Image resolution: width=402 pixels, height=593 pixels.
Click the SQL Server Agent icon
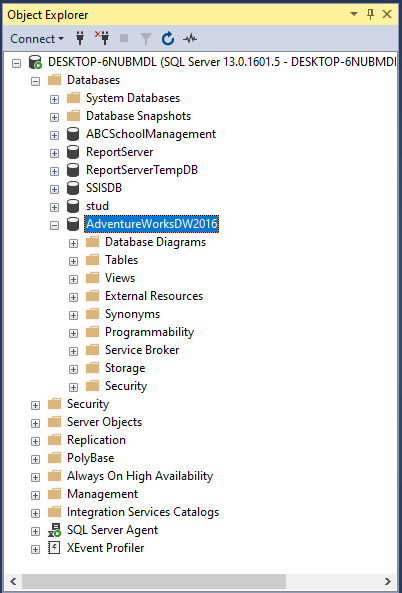54,530
